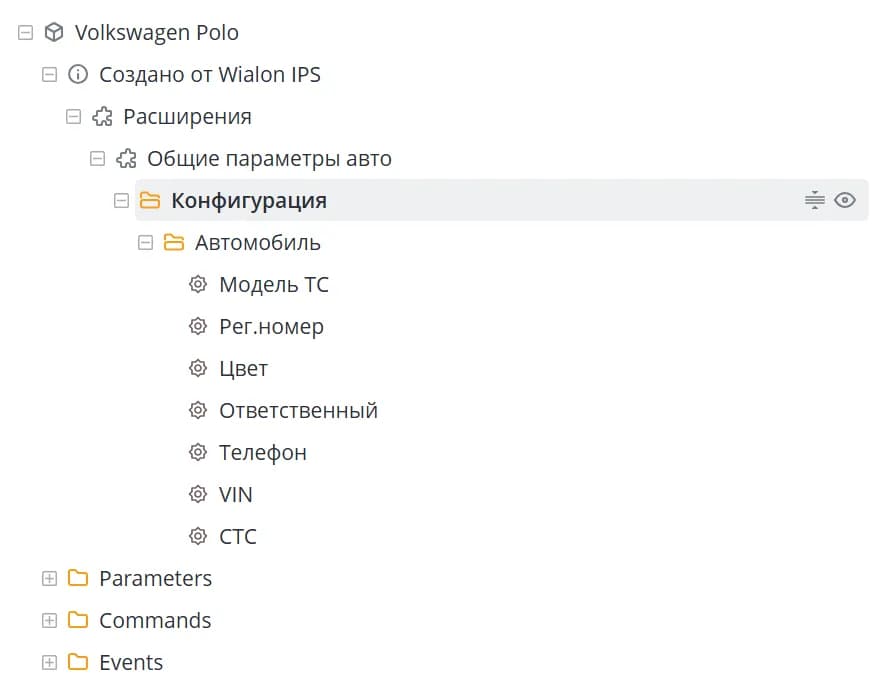Select the Цвет parameter
872x690 pixels.
[x=244, y=369]
